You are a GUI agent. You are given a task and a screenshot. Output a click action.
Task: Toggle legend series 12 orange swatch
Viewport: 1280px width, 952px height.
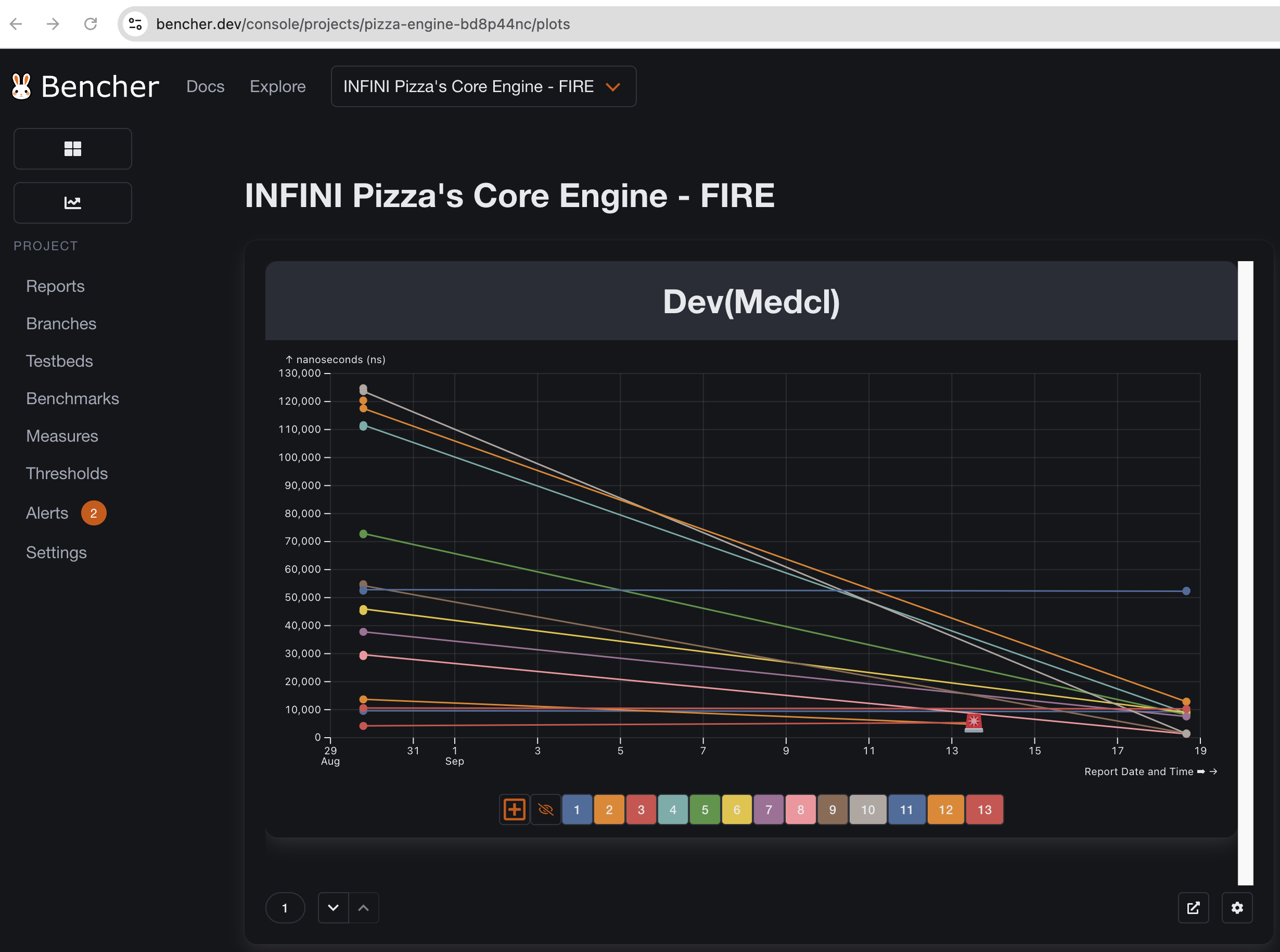coord(946,809)
